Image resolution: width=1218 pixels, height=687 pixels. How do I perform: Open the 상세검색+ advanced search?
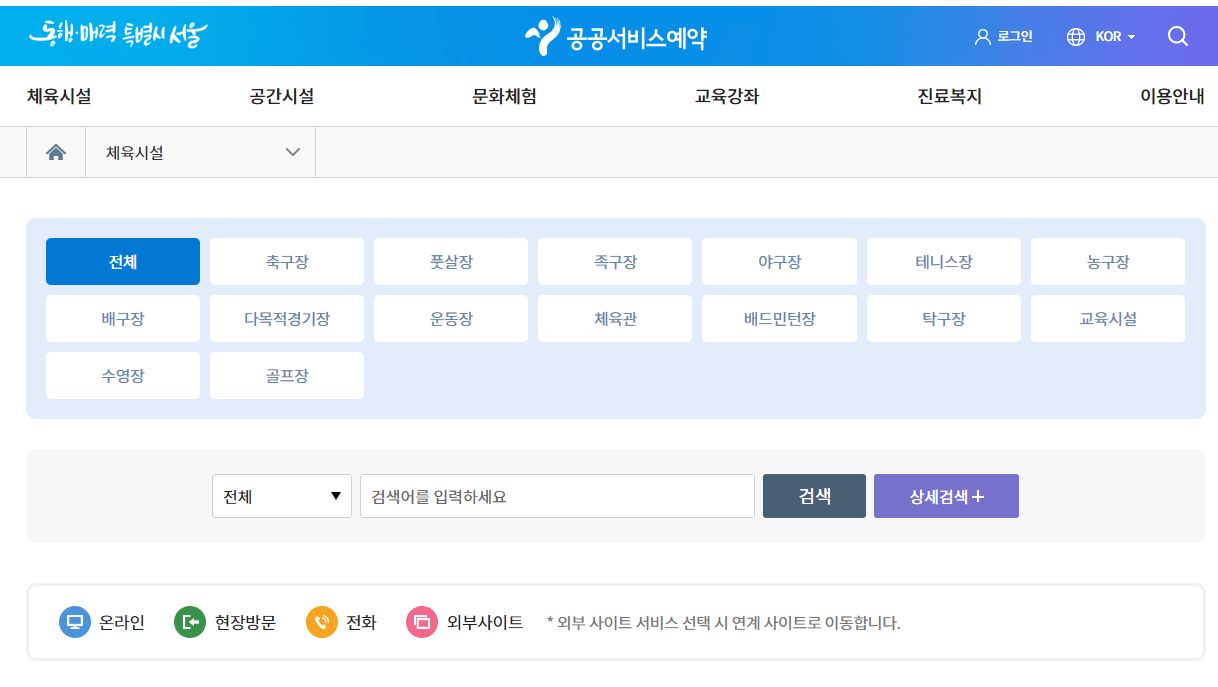click(946, 495)
